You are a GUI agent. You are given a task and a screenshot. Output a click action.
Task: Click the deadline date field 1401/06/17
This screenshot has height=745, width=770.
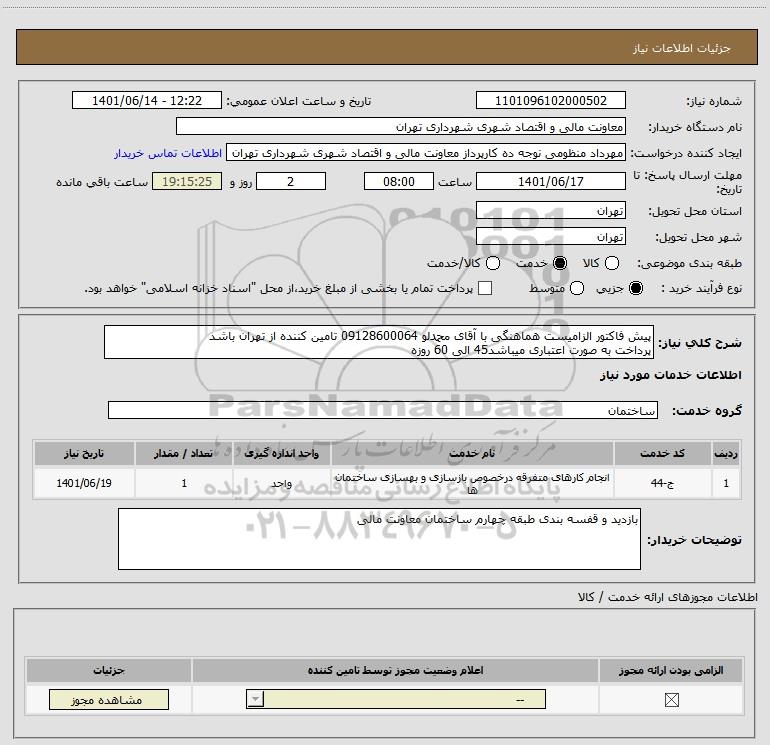pyautogui.click(x=550, y=181)
